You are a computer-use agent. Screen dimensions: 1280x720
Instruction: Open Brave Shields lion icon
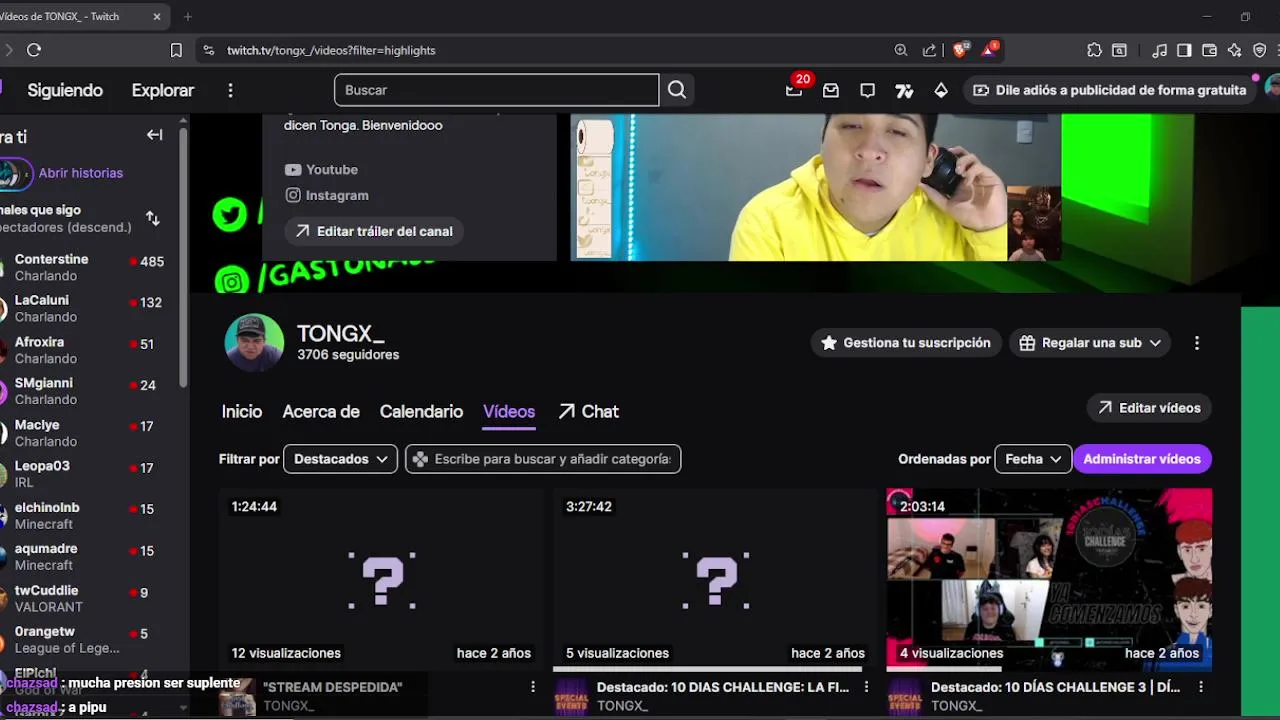pyautogui.click(x=961, y=50)
